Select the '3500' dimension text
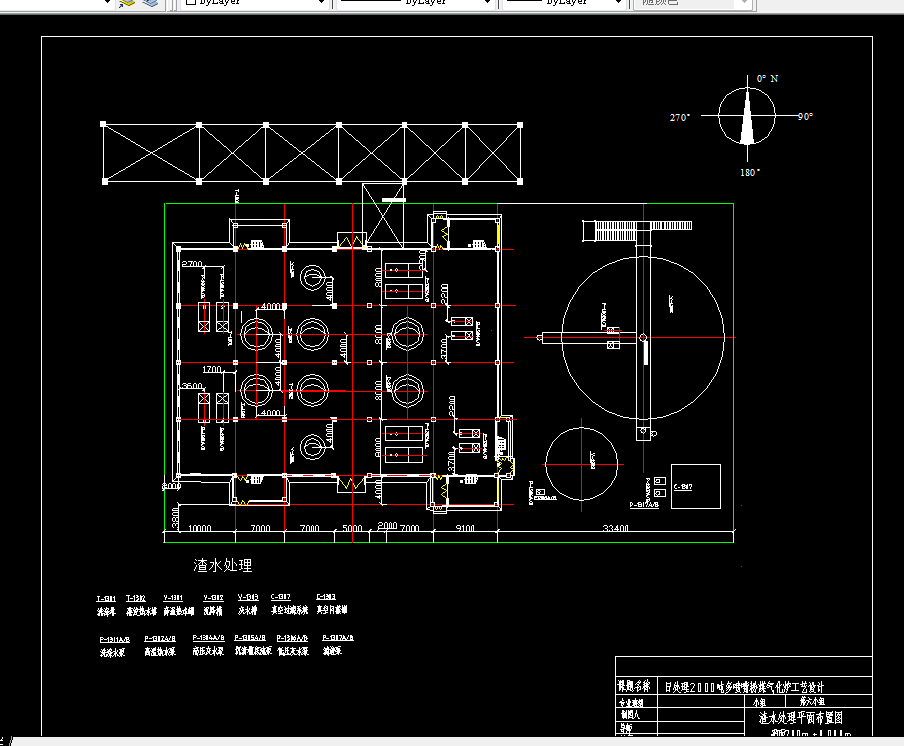Viewport: 904px width, 746px height. (x=192, y=386)
